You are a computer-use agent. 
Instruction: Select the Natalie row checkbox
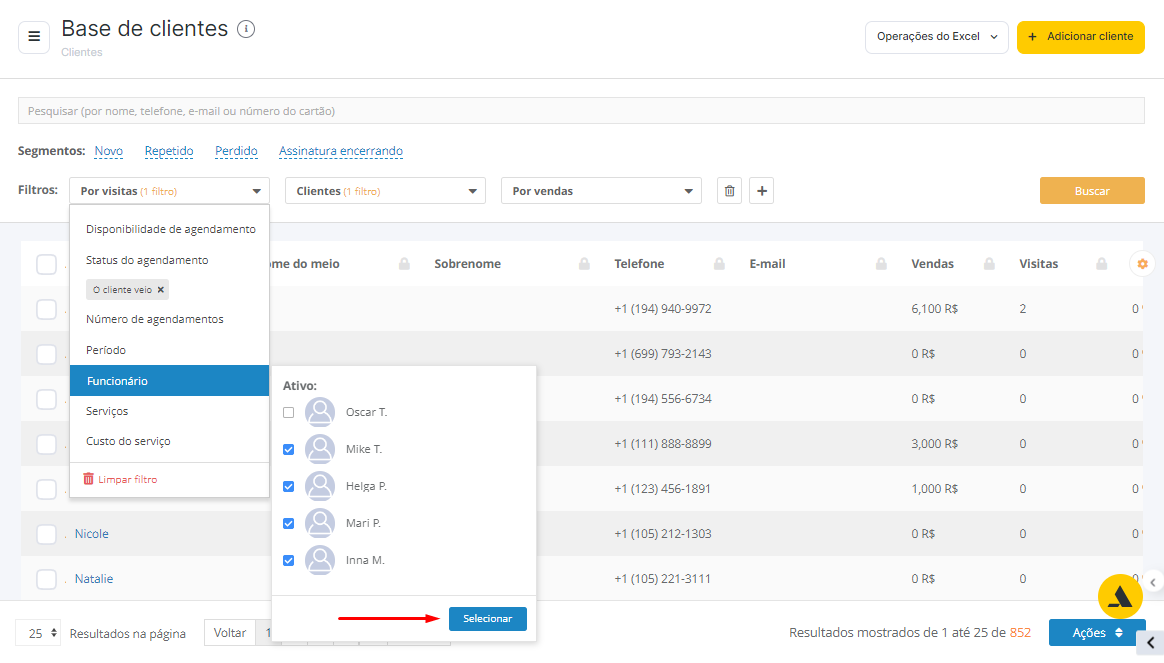point(46,579)
